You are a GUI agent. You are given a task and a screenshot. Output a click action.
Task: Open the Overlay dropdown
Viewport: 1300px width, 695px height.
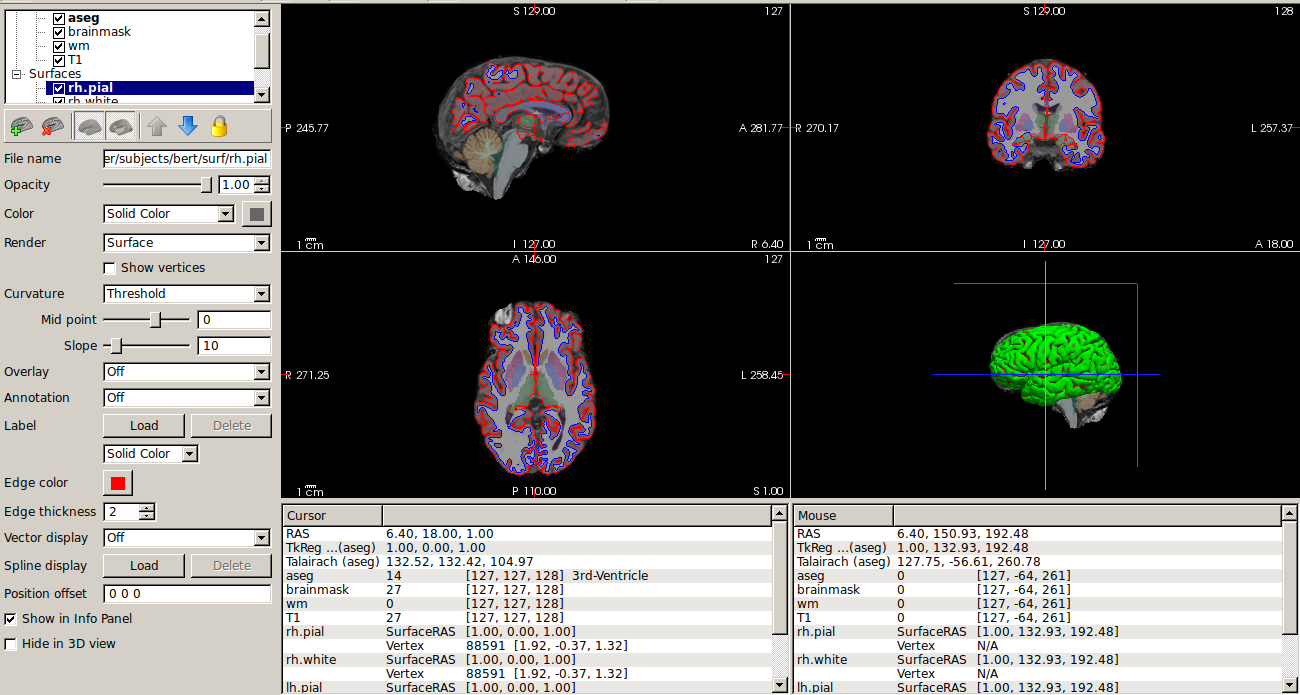tap(187, 372)
